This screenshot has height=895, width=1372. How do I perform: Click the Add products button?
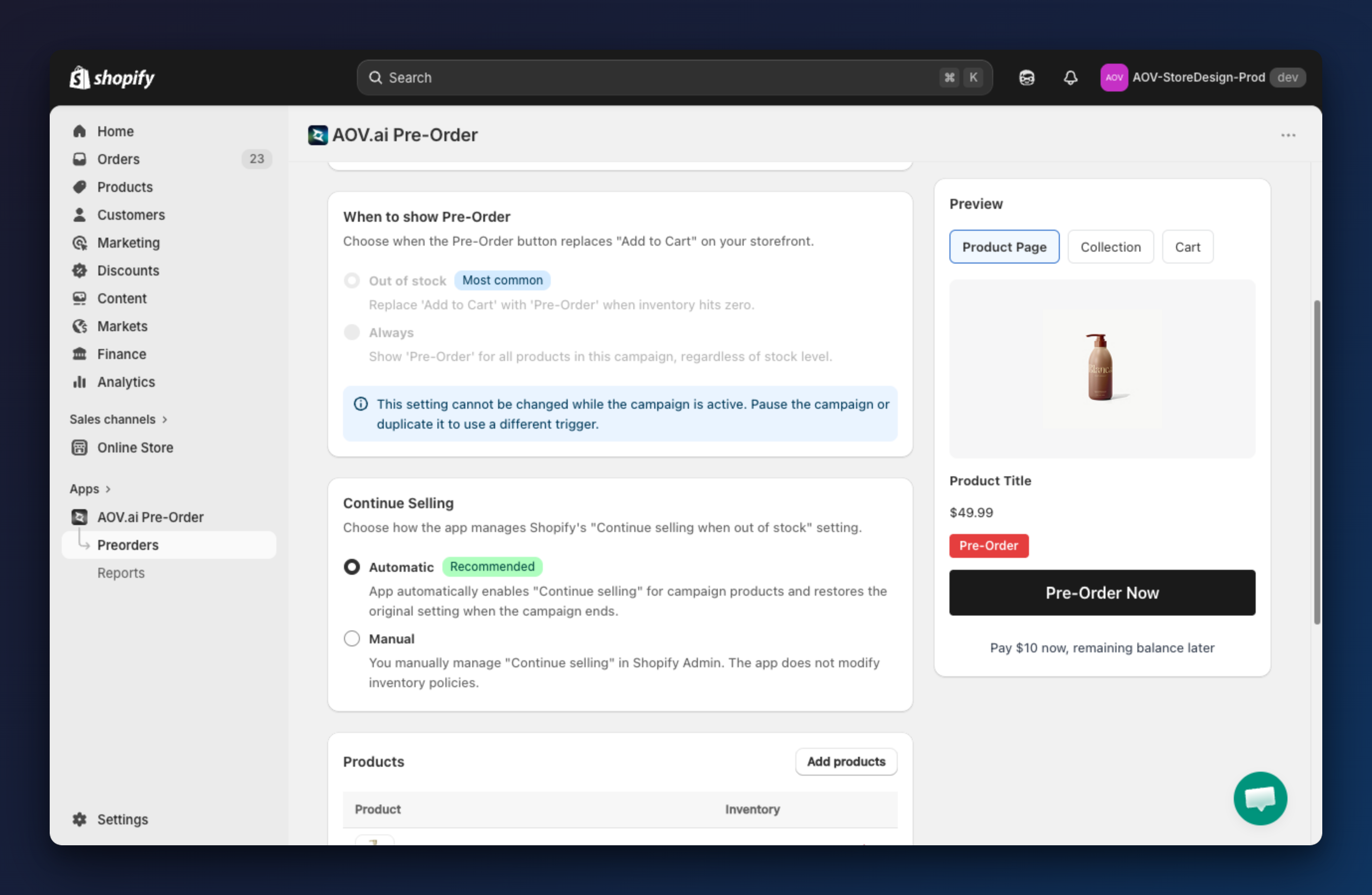click(x=846, y=761)
